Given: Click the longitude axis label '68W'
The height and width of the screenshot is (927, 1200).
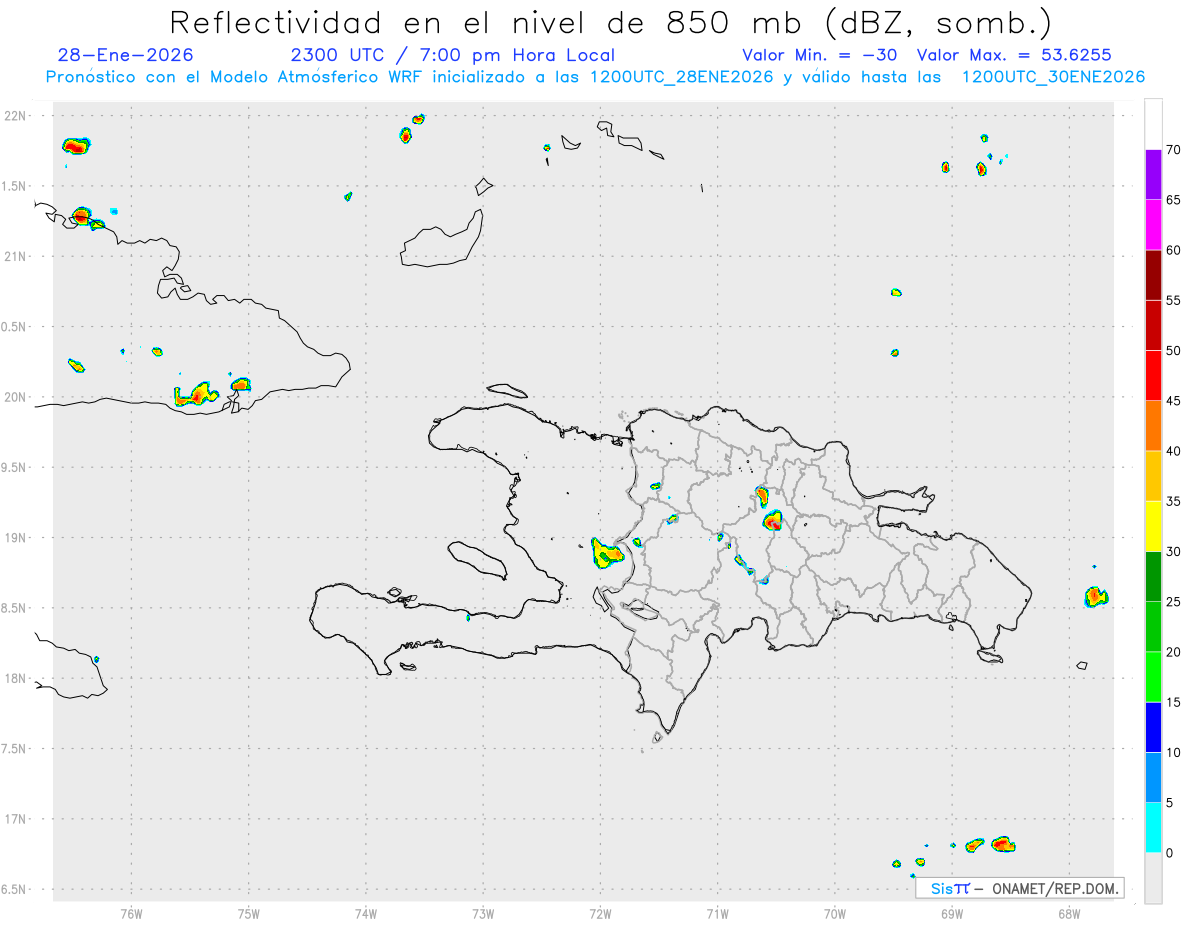Looking at the screenshot, I should [x=1068, y=914].
